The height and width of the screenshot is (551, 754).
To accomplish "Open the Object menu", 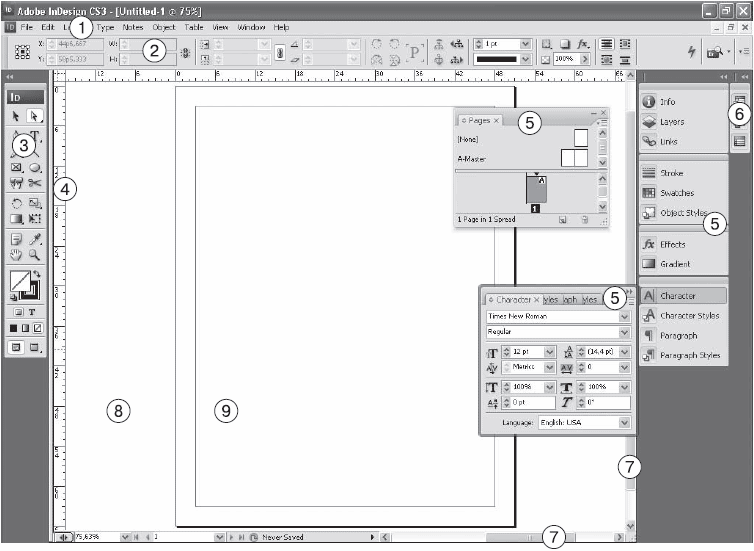I will (x=164, y=27).
